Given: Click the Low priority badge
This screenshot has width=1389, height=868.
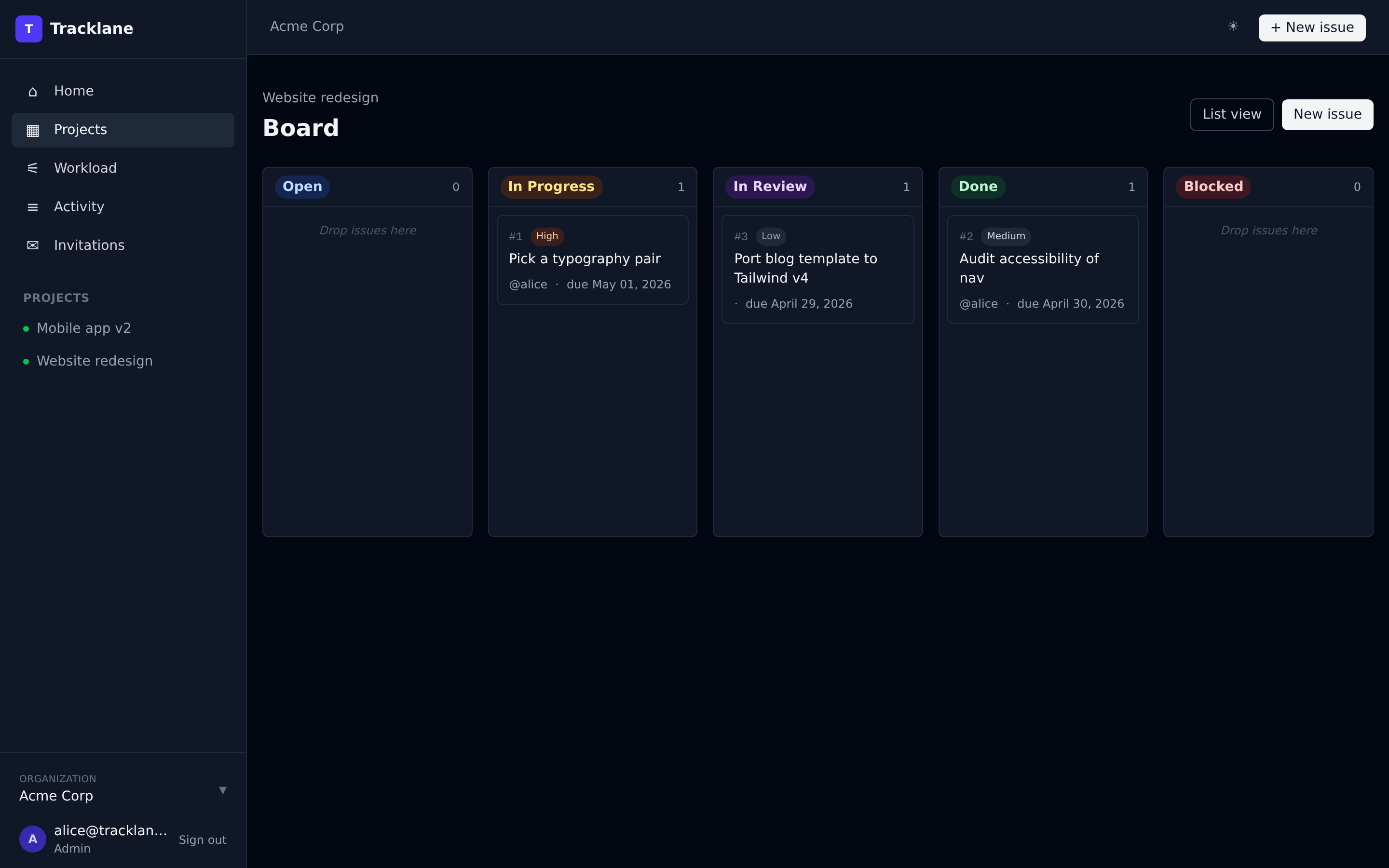Looking at the screenshot, I should (771, 236).
